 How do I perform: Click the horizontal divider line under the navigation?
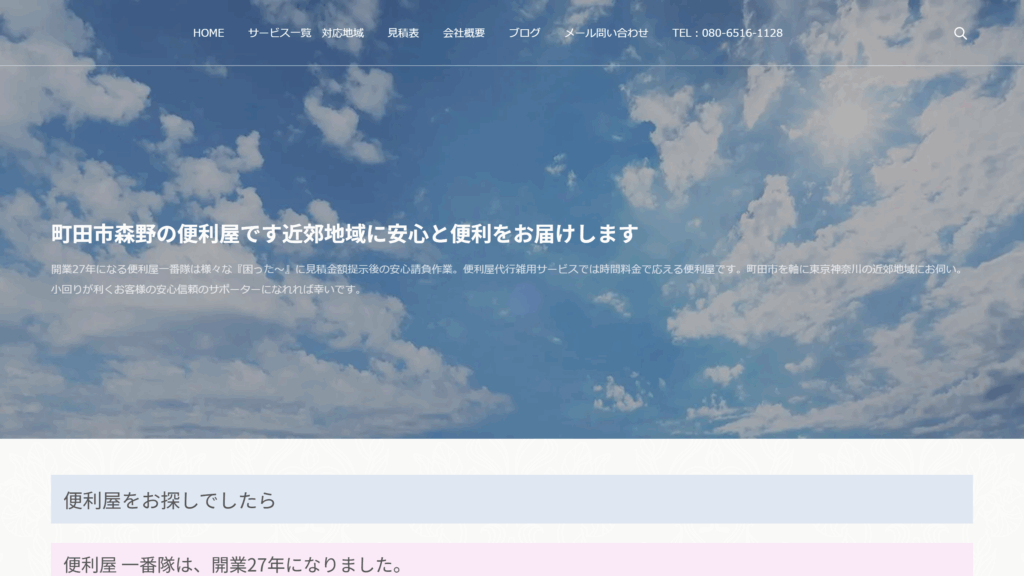[x=511, y=66]
